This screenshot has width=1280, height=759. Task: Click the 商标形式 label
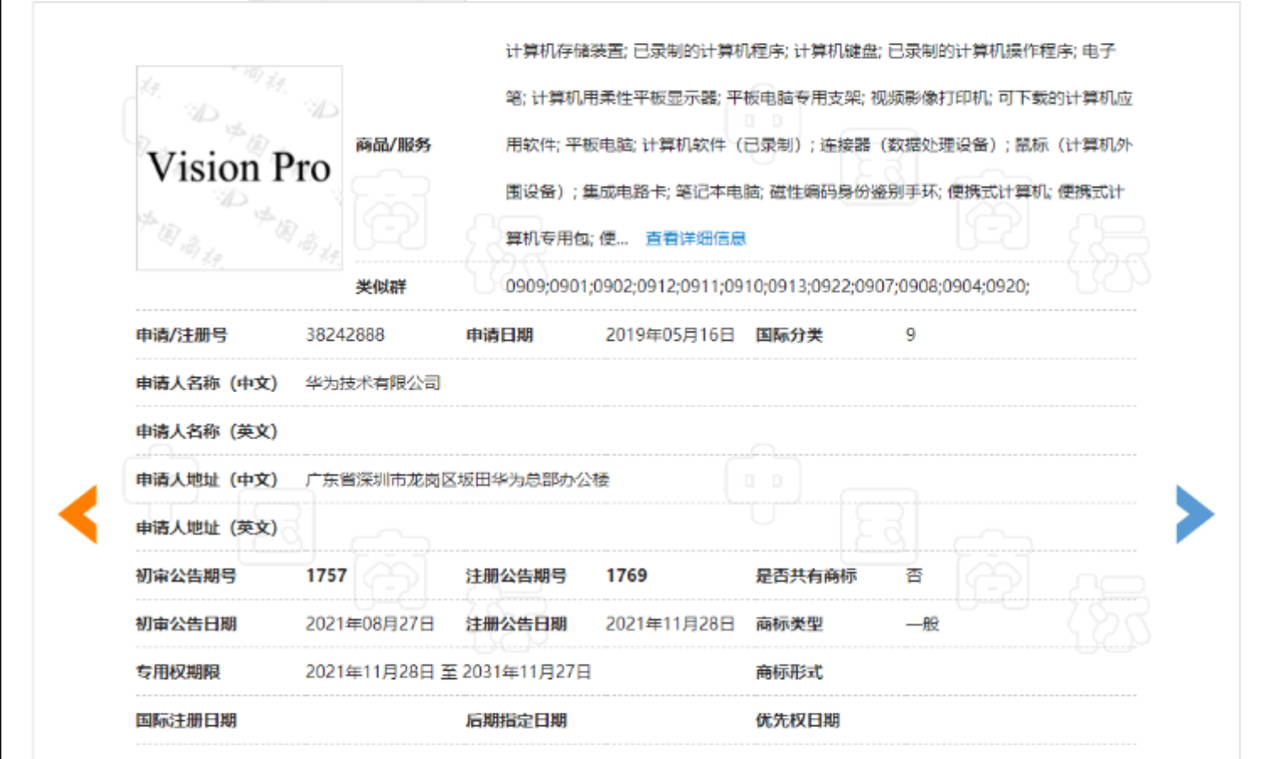pos(789,672)
